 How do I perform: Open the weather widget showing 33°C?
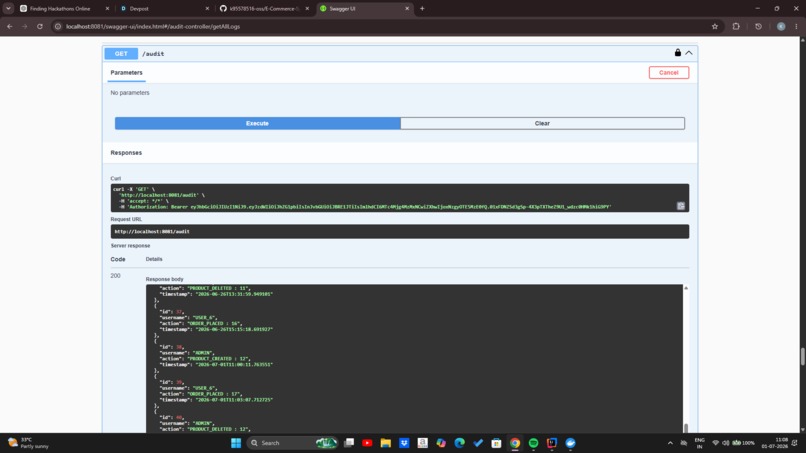(x=28, y=443)
